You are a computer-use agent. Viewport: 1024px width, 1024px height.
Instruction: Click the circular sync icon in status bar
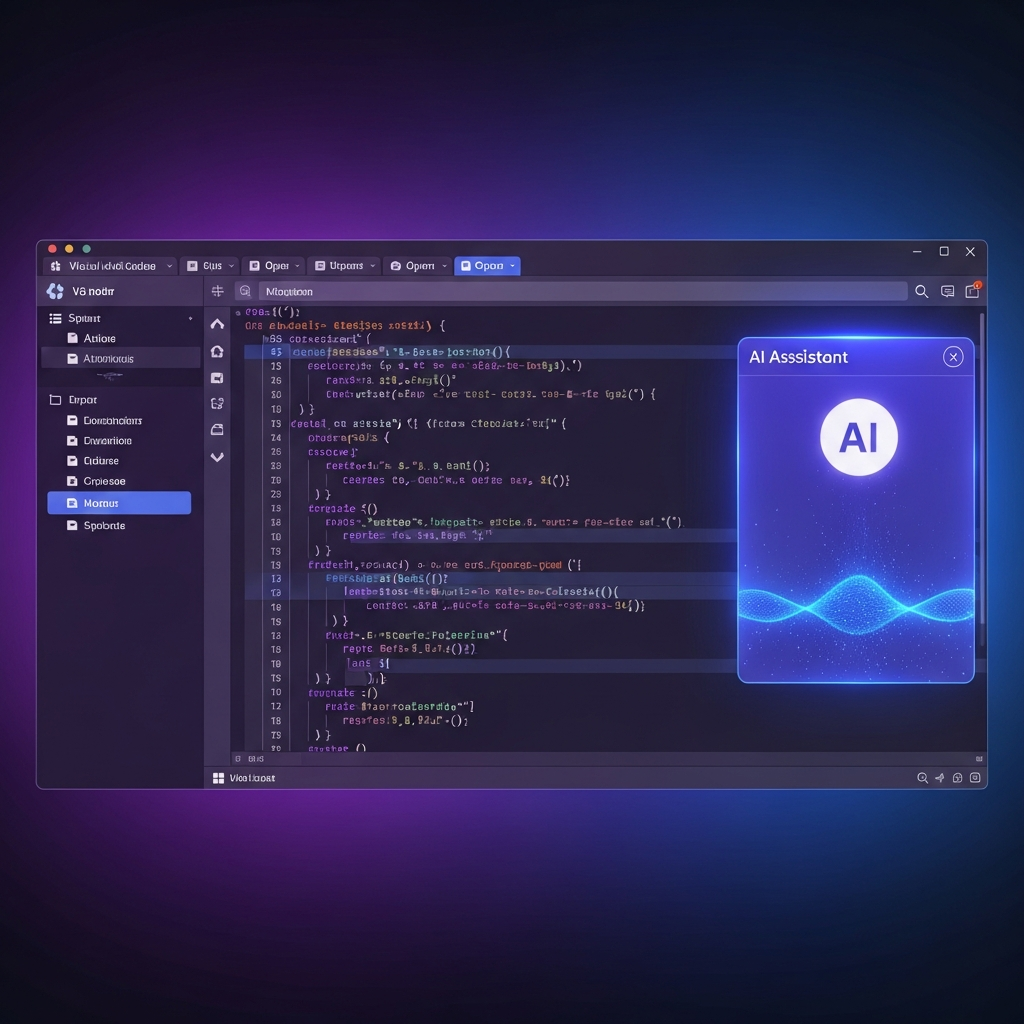tap(957, 778)
